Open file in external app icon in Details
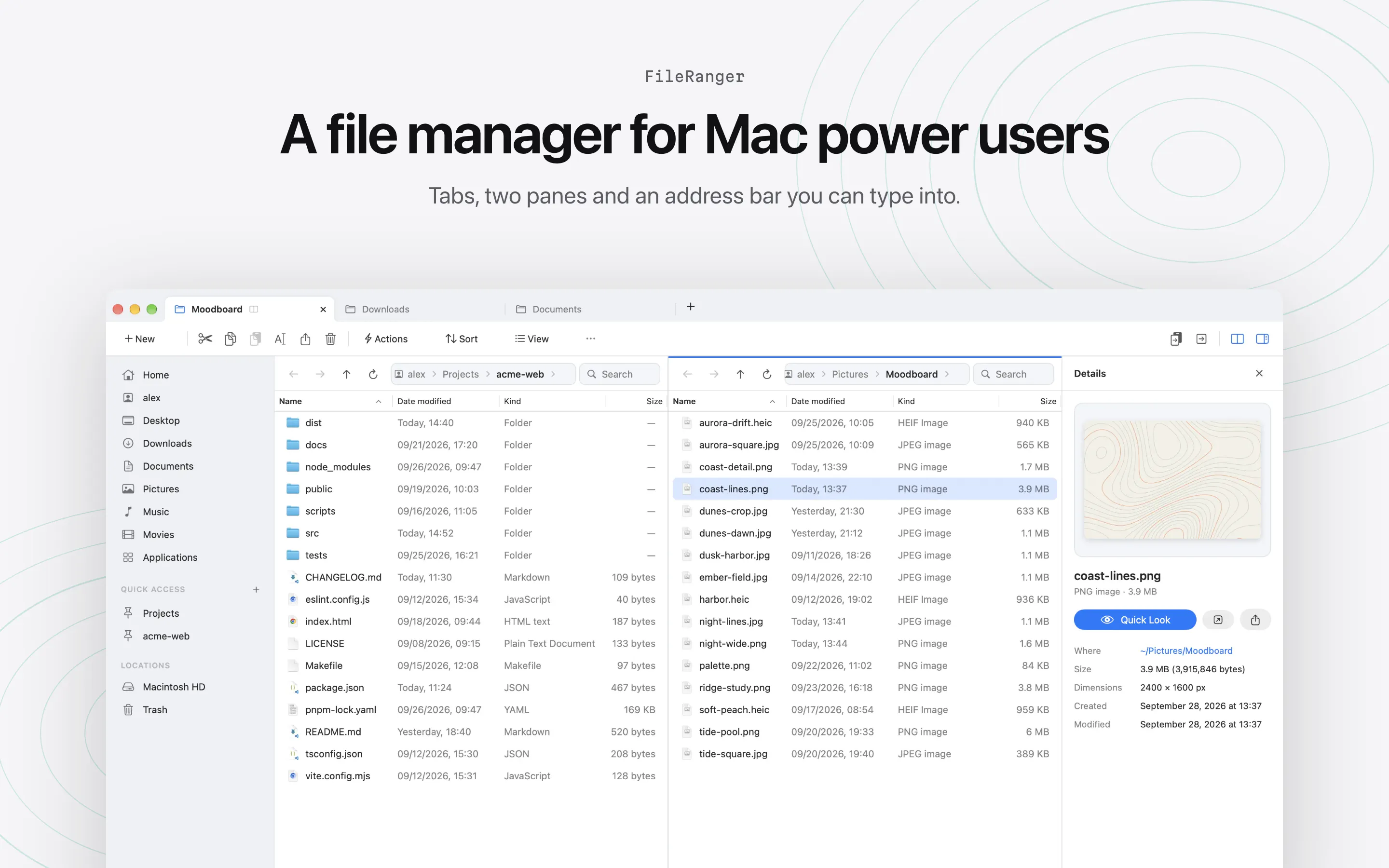 1218,620
